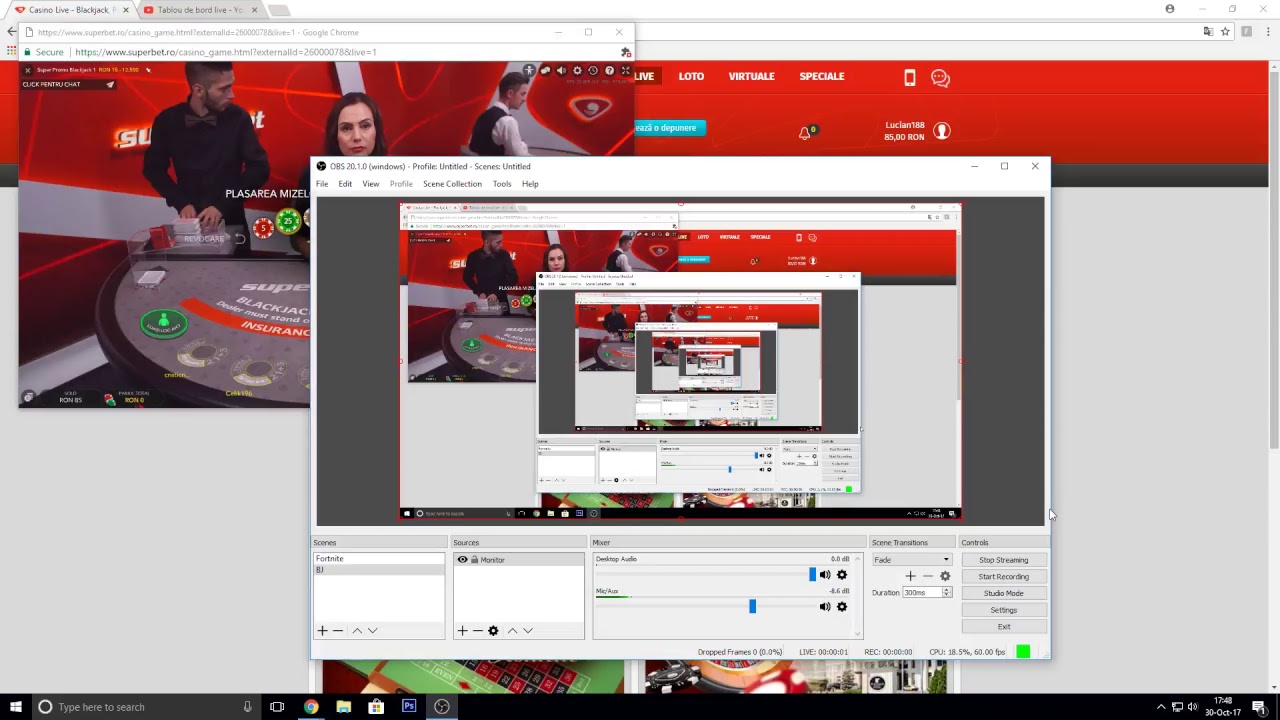Toggle sound in the blackjack game window
The image size is (1280, 720).
(x=561, y=70)
